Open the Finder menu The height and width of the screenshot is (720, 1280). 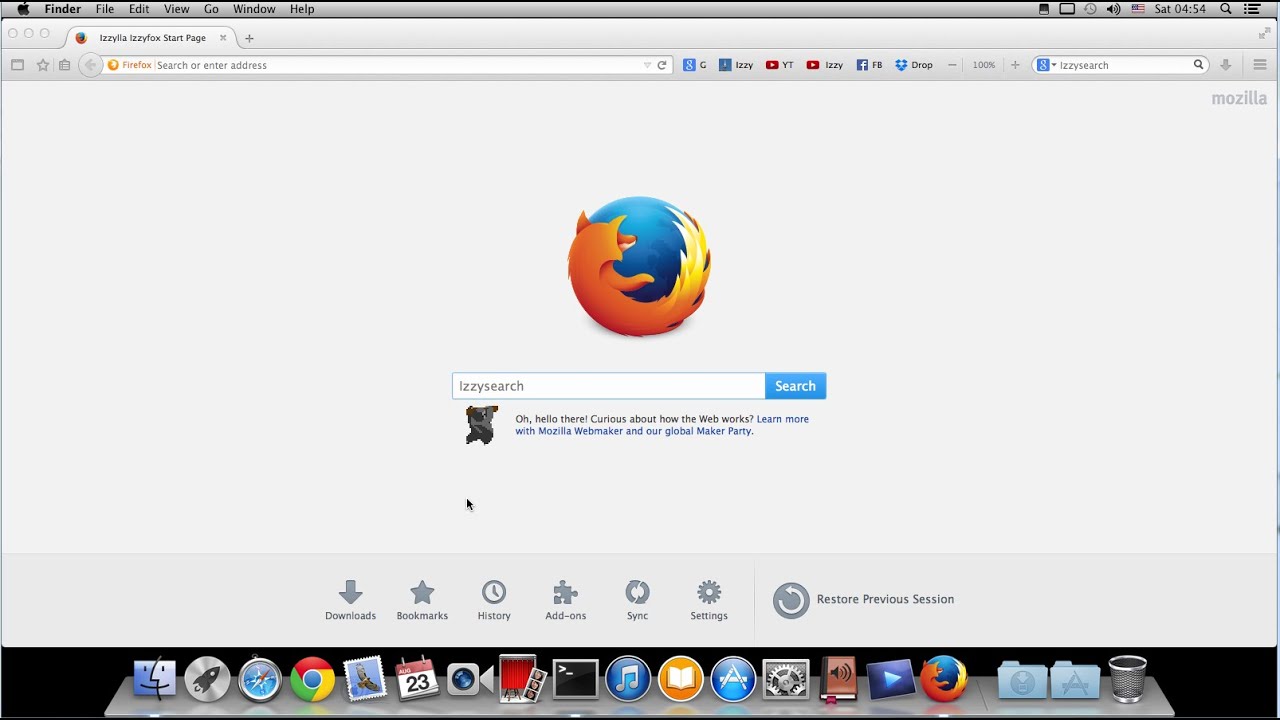(63, 9)
